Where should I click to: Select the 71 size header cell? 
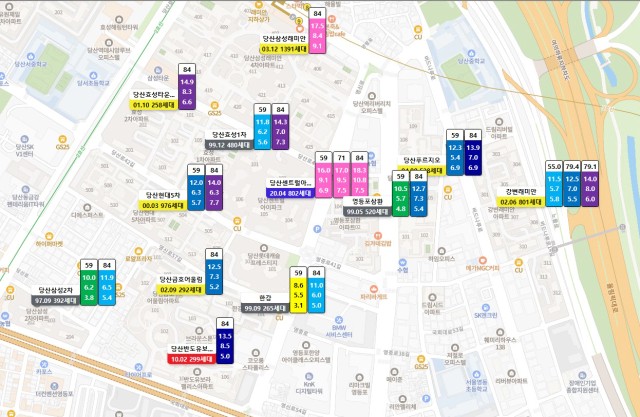point(341,157)
